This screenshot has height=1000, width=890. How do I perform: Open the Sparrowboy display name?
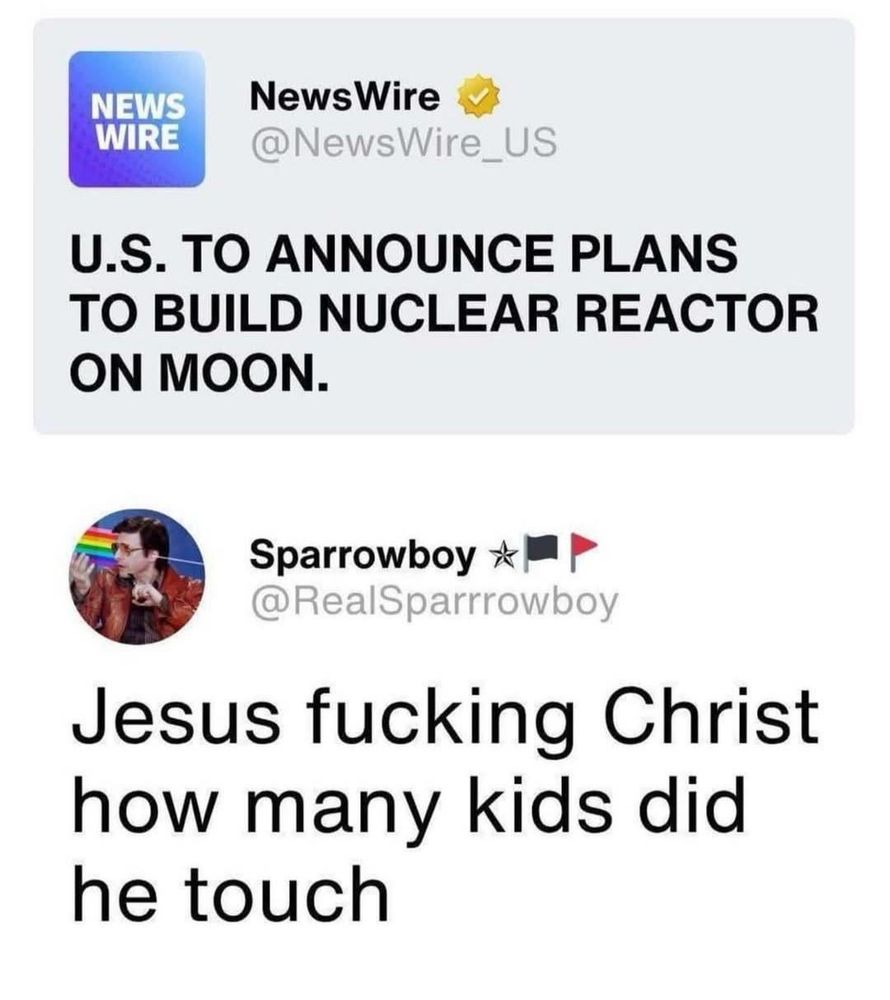click(x=363, y=555)
